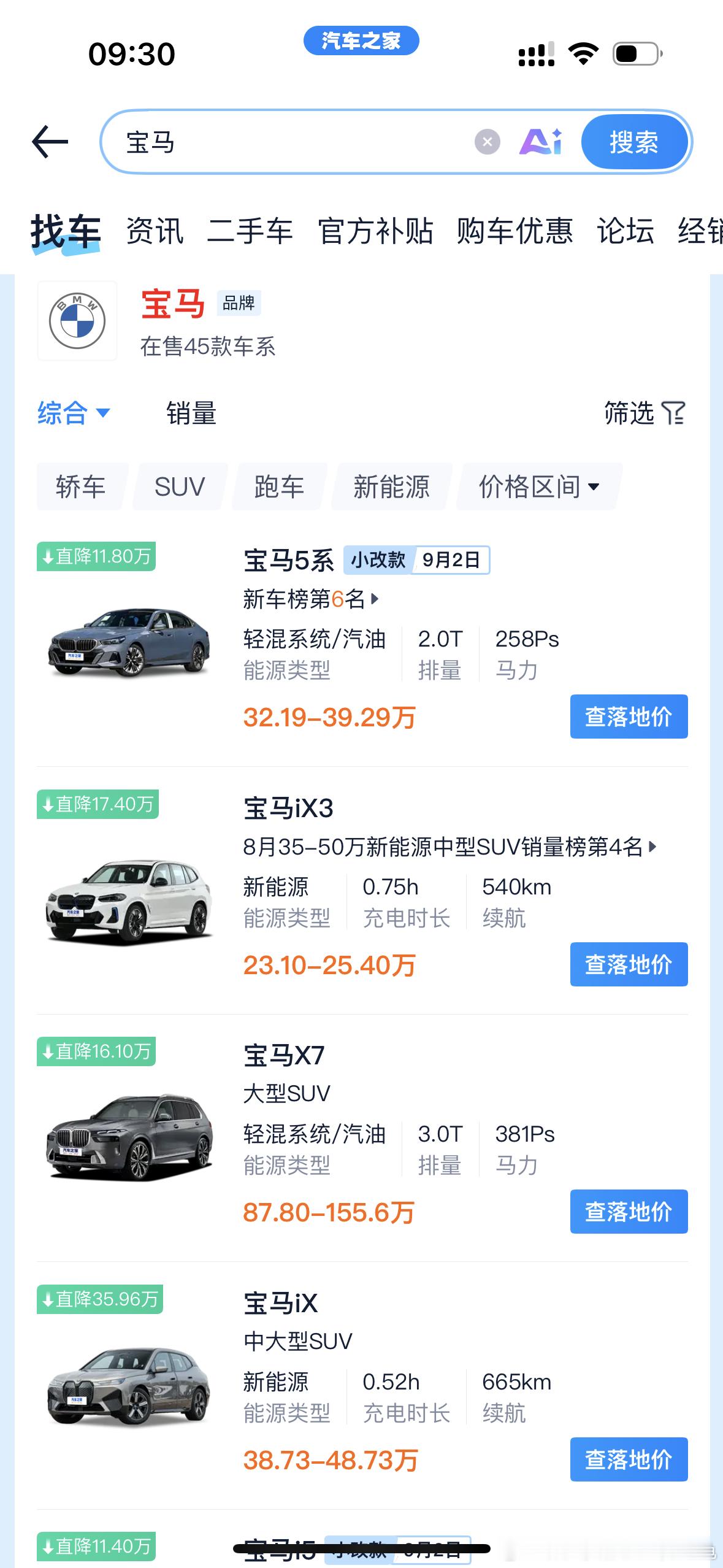
Task: Tap the 汽车之家 pill in status bar
Action: pyautogui.click(x=361, y=40)
